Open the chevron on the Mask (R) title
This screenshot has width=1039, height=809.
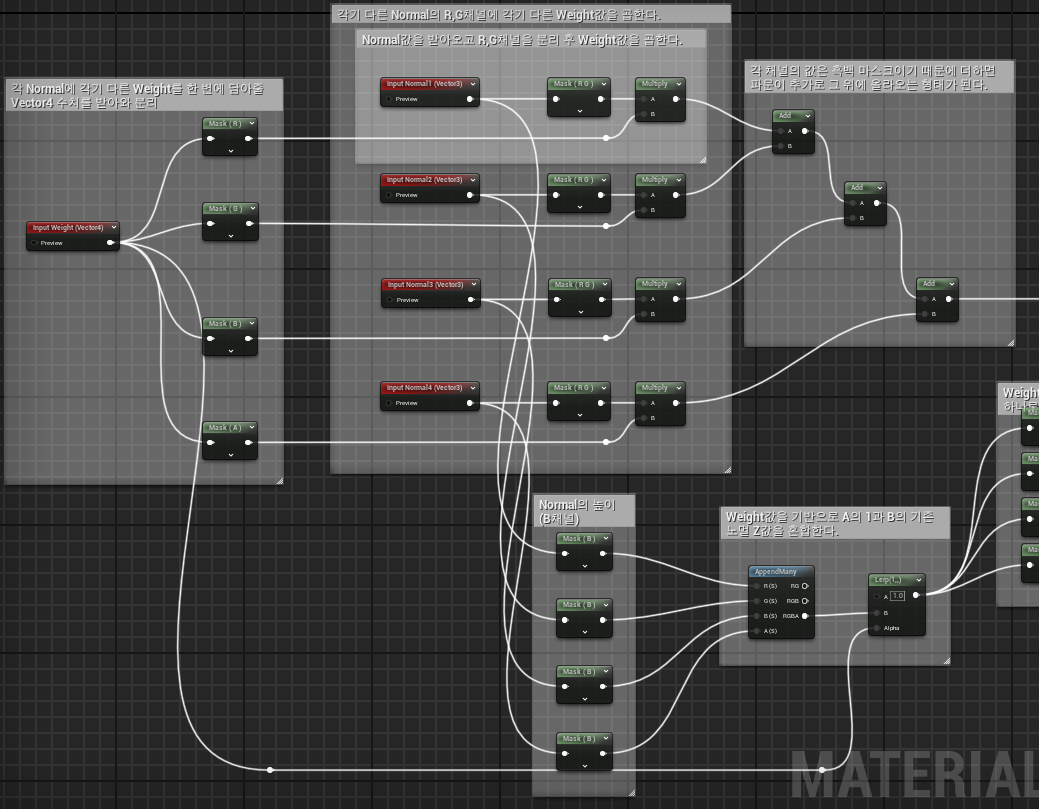coord(252,123)
